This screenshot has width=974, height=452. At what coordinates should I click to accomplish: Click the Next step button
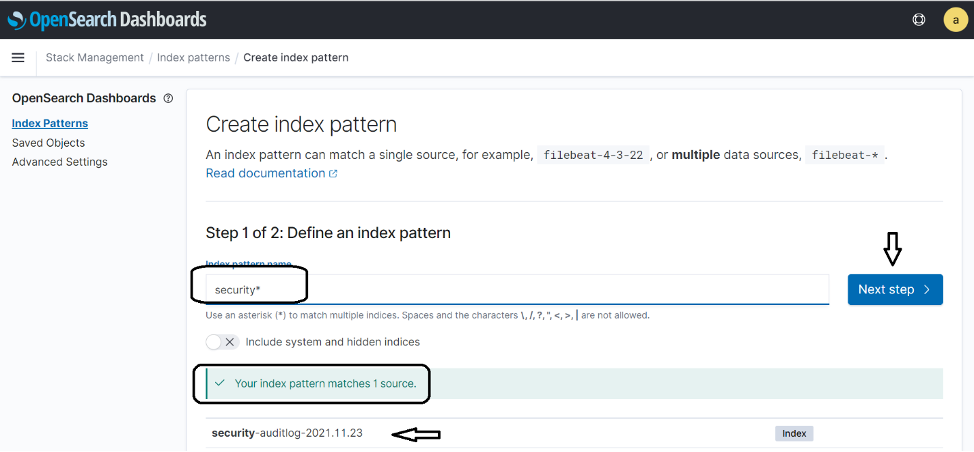pos(895,290)
